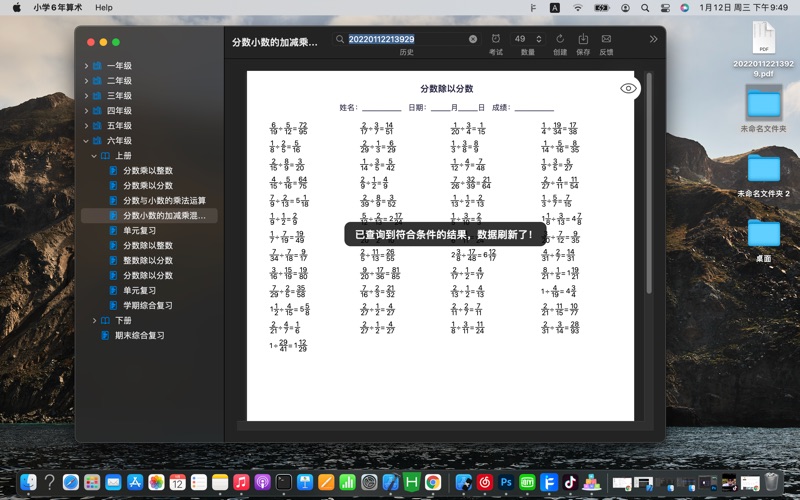Open the Apple menu

click(16, 7)
